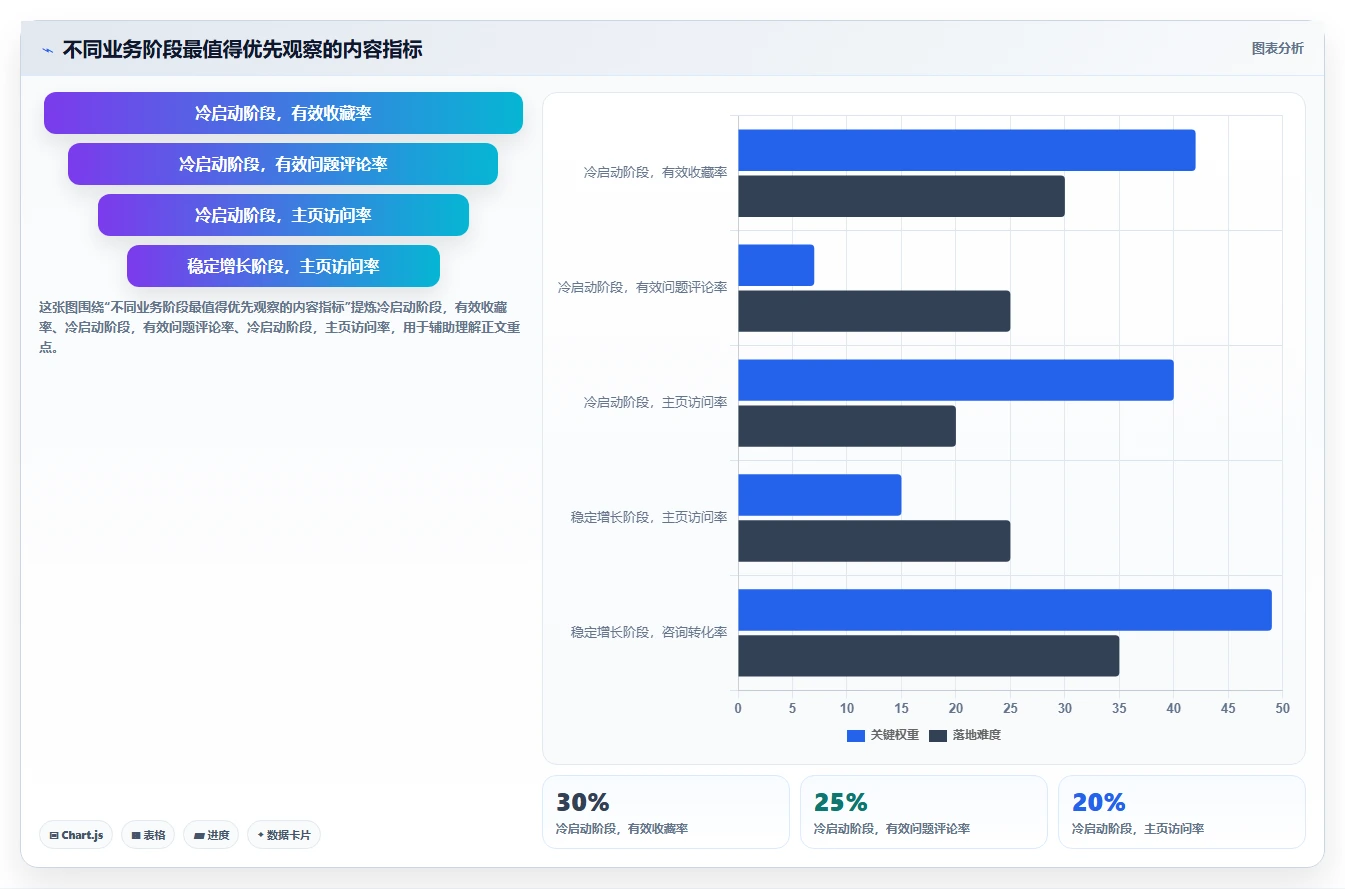This screenshot has height=889, width=1345.
Task: Click x-axis tick value 50
Action: pos(1283,709)
